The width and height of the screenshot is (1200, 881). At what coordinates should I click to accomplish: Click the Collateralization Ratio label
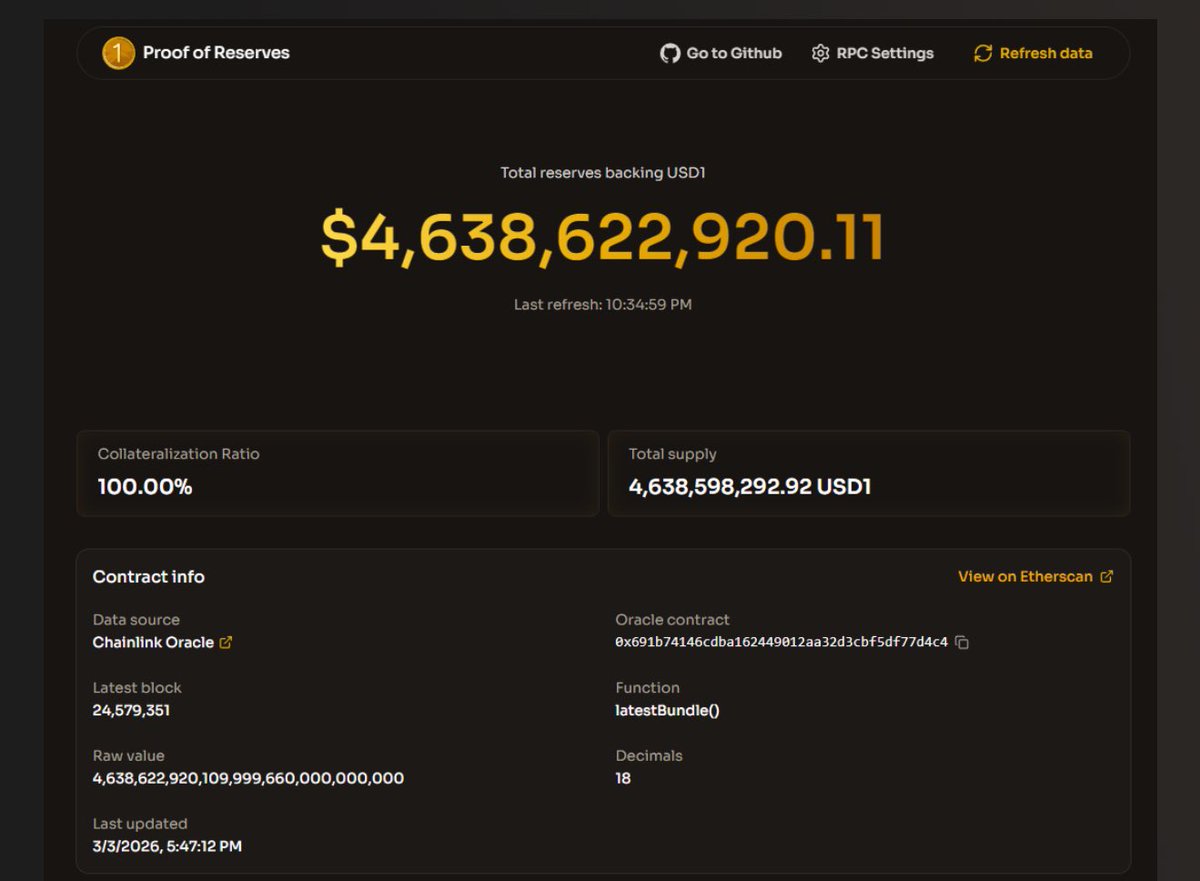point(178,454)
